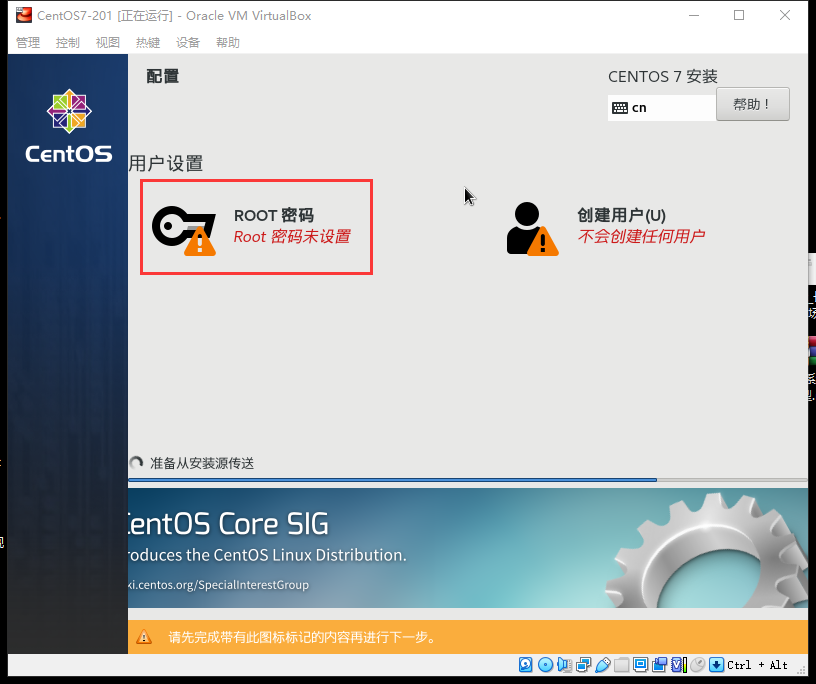The width and height of the screenshot is (816, 684).
Task: Open the 设备 menu
Action: 188,42
